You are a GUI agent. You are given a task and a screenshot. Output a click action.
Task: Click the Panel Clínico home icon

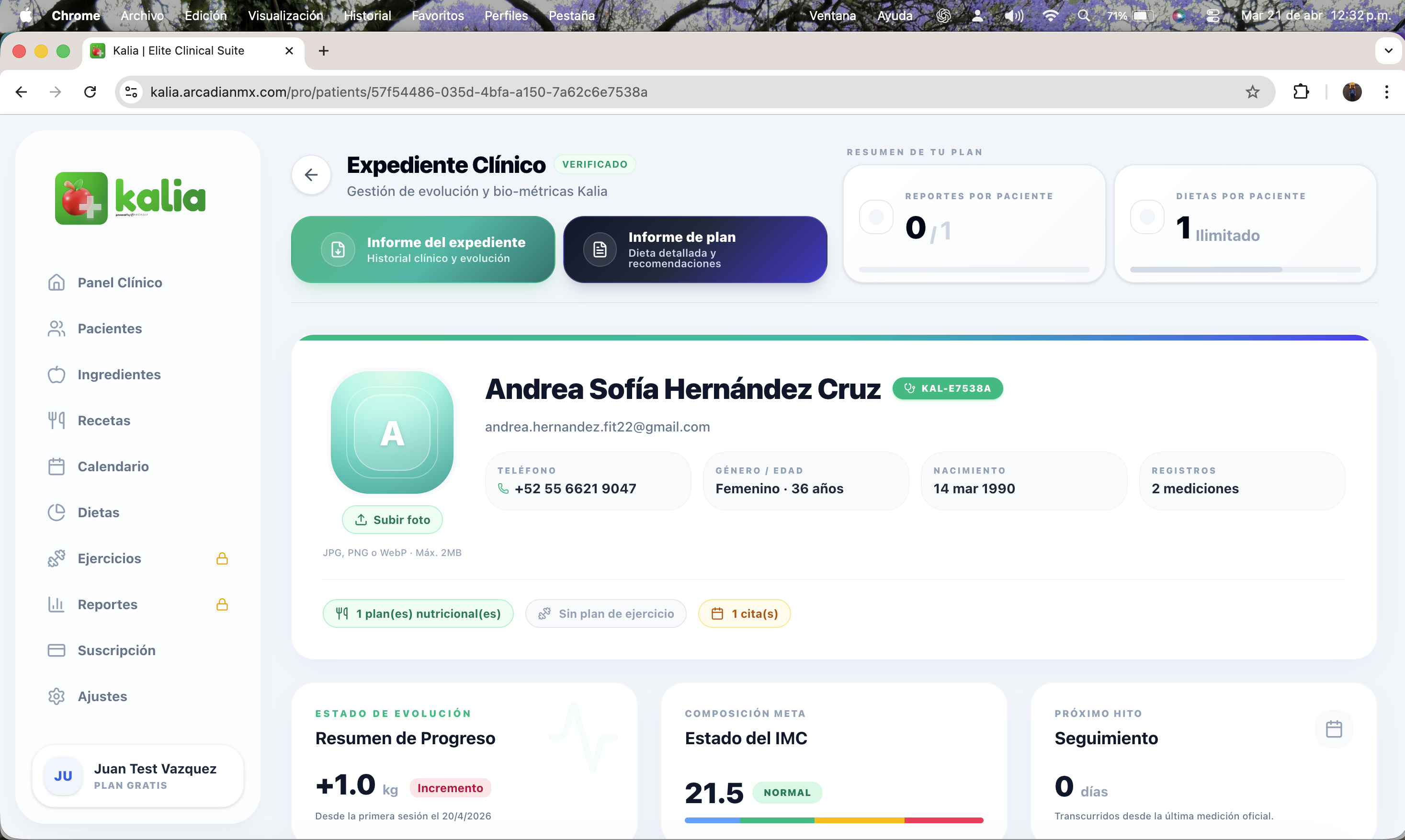pyautogui.click(x=56, y=283)
